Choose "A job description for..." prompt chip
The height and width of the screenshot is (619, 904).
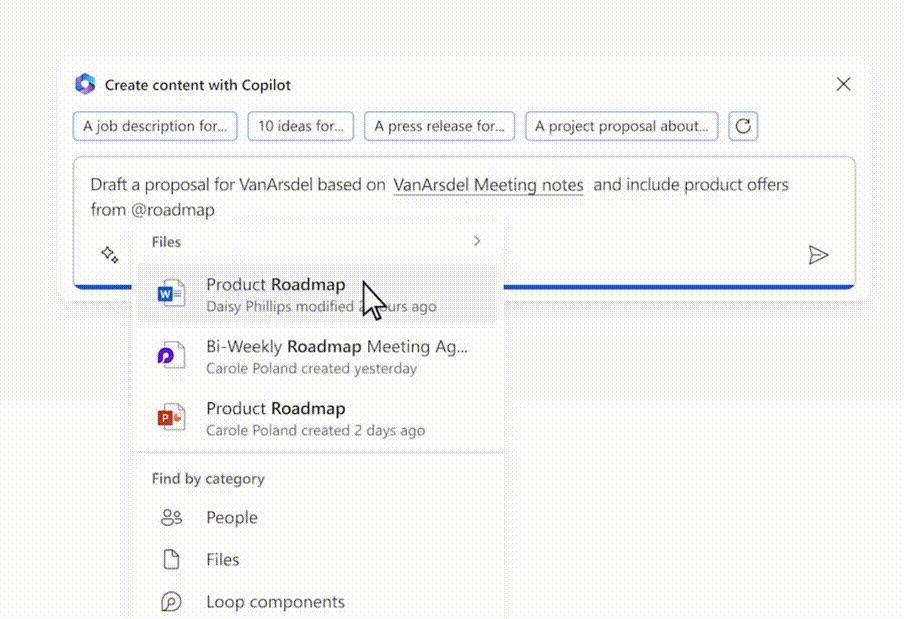[155, 126]
